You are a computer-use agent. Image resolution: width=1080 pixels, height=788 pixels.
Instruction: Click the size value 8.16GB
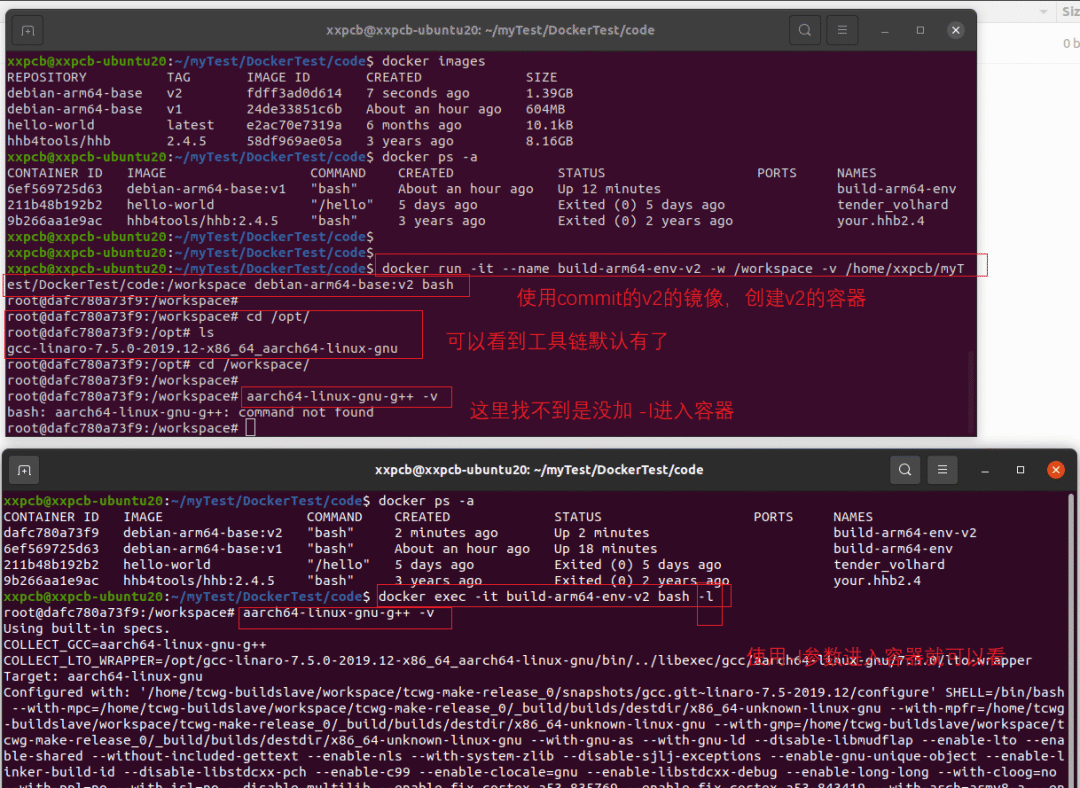(x=550, y=141)
